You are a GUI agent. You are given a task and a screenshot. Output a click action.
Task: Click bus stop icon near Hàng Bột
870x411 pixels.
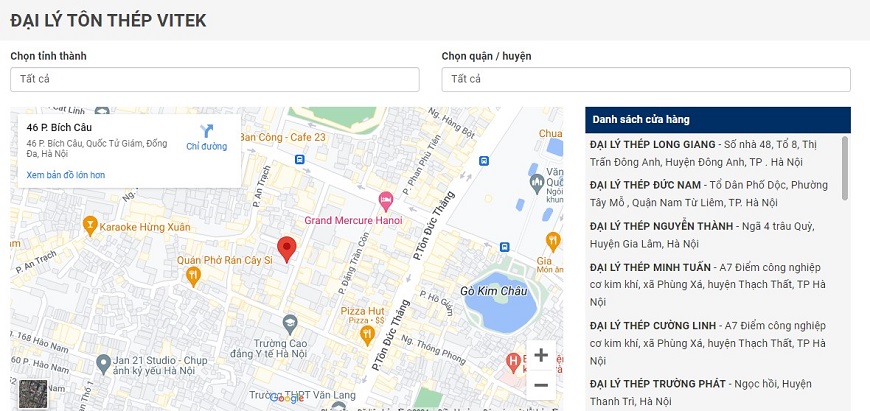(484, 161)
